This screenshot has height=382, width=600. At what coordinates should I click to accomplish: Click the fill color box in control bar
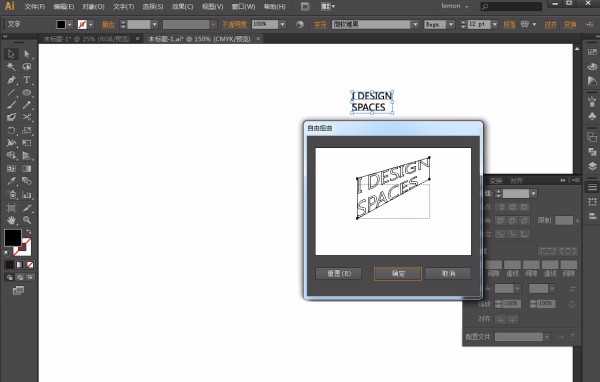pos(60,24)
